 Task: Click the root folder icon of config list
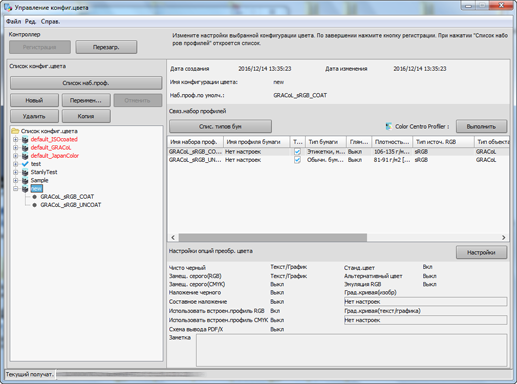[x=15, y=131]
